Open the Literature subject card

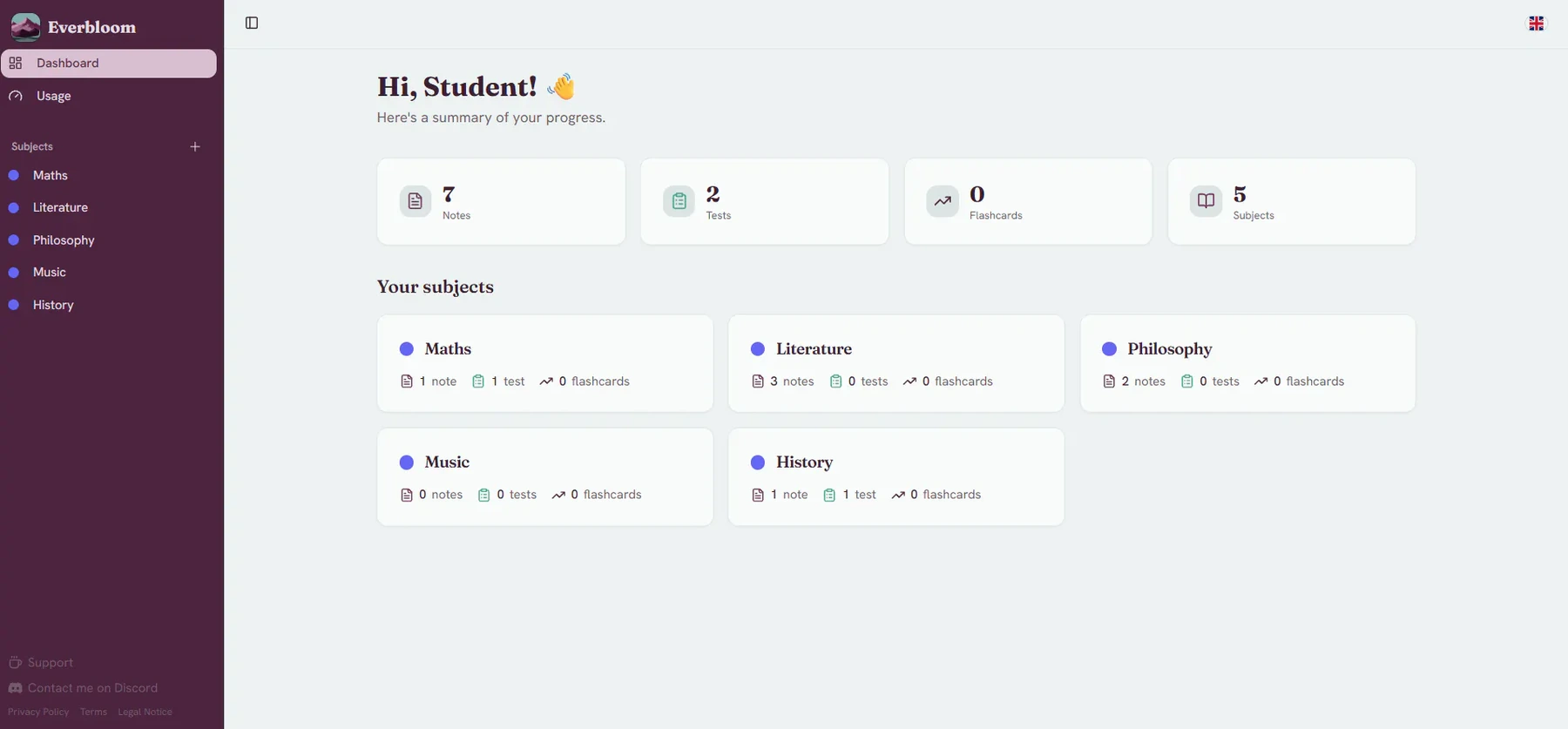[x=896, y=363]
